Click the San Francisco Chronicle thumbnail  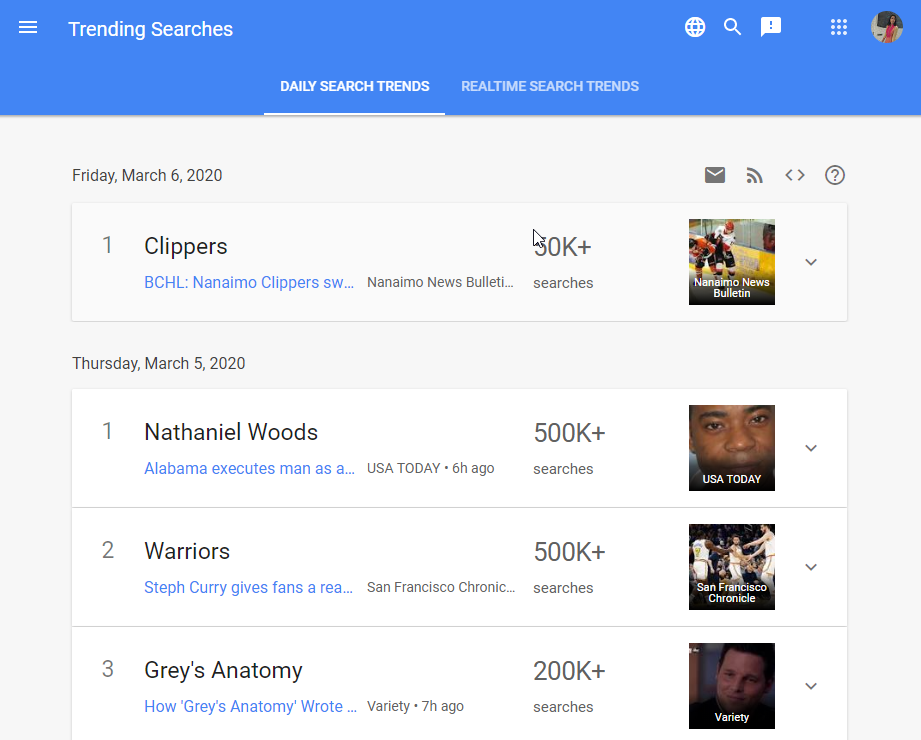732,566
